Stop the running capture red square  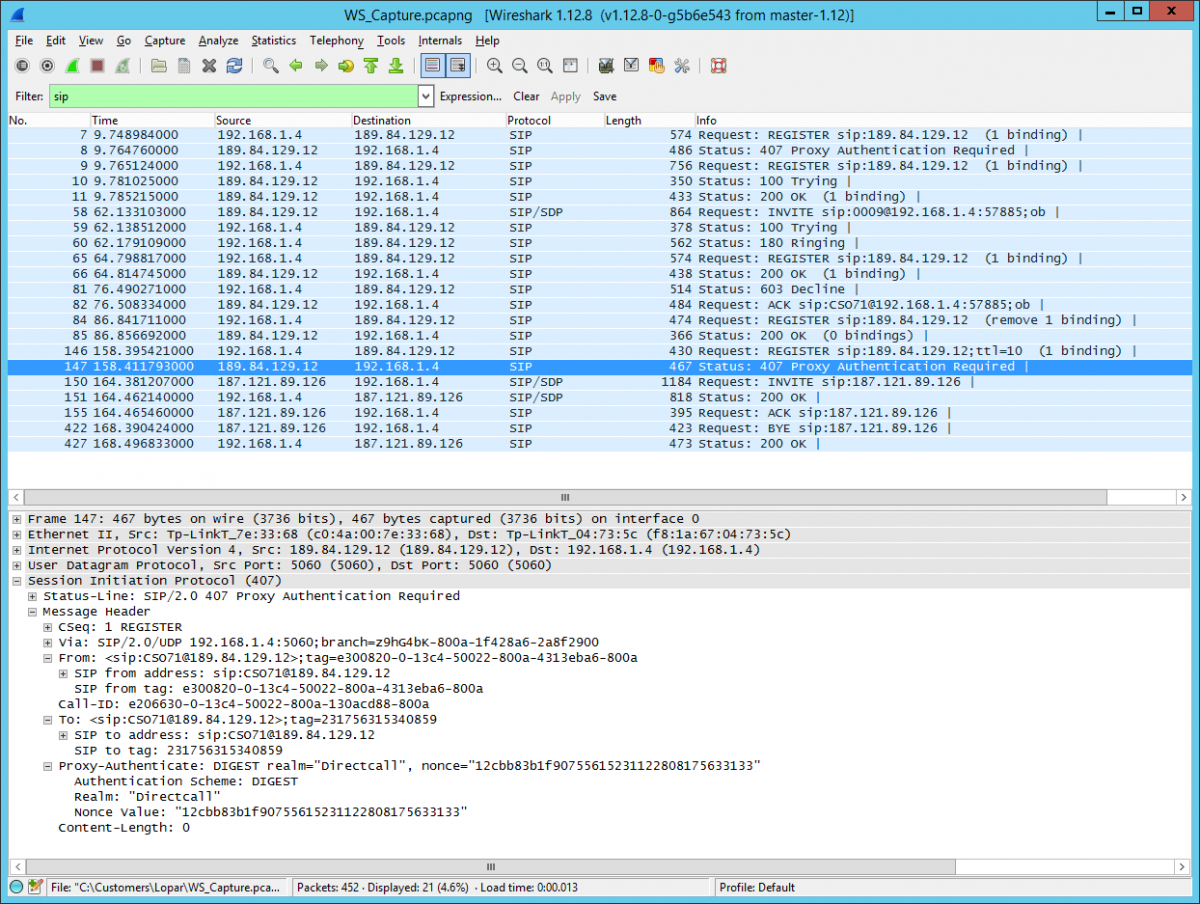point(97,66)
